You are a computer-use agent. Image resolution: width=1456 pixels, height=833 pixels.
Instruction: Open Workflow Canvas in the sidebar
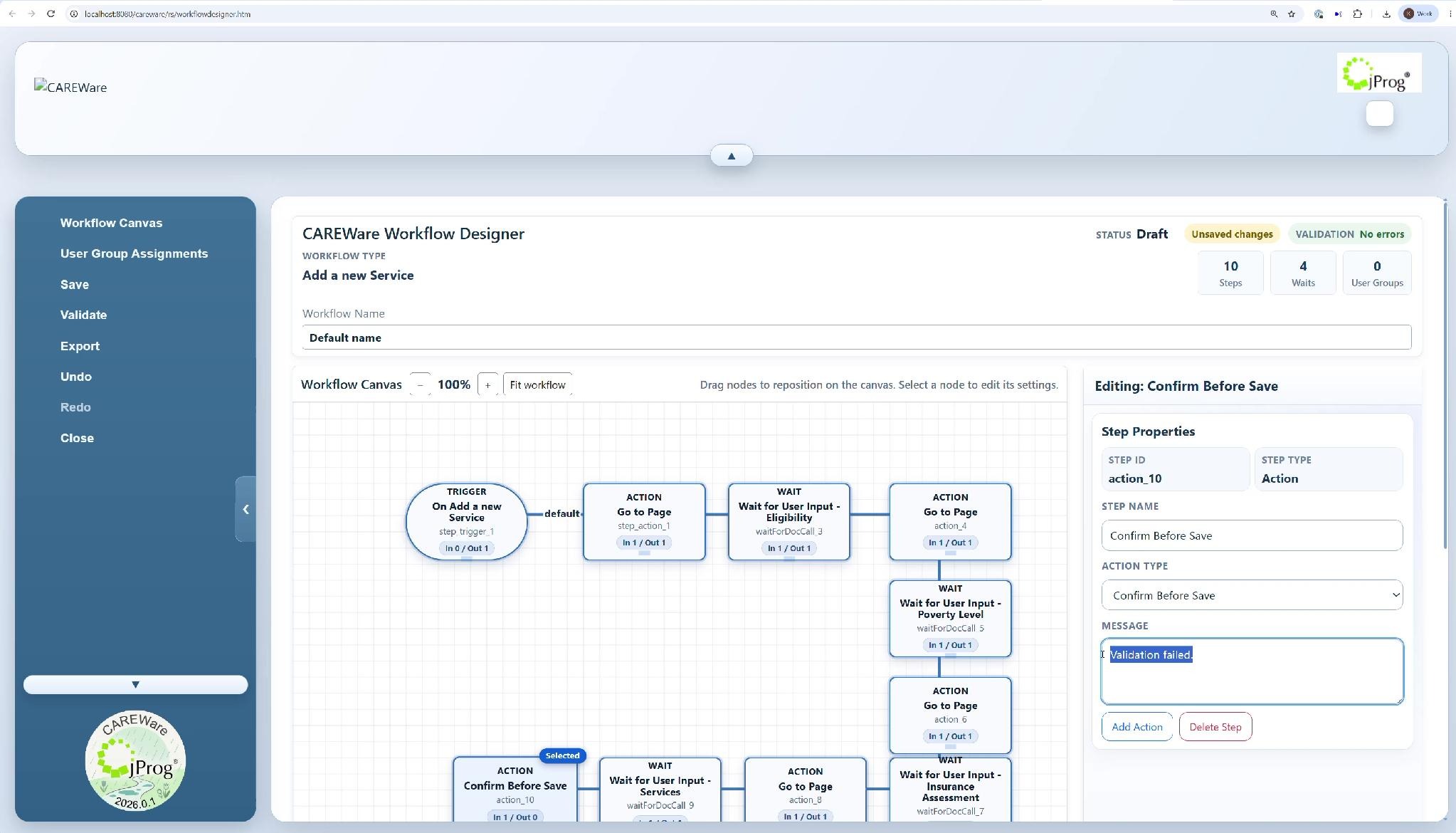click(x=111, y=223)
